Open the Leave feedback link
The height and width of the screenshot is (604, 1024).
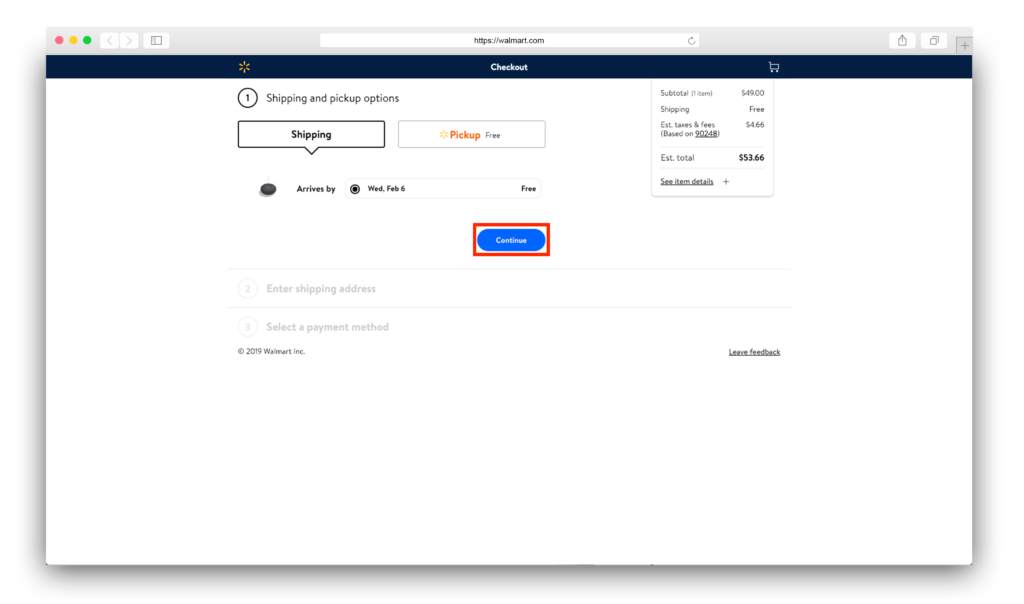click(754, 352)
